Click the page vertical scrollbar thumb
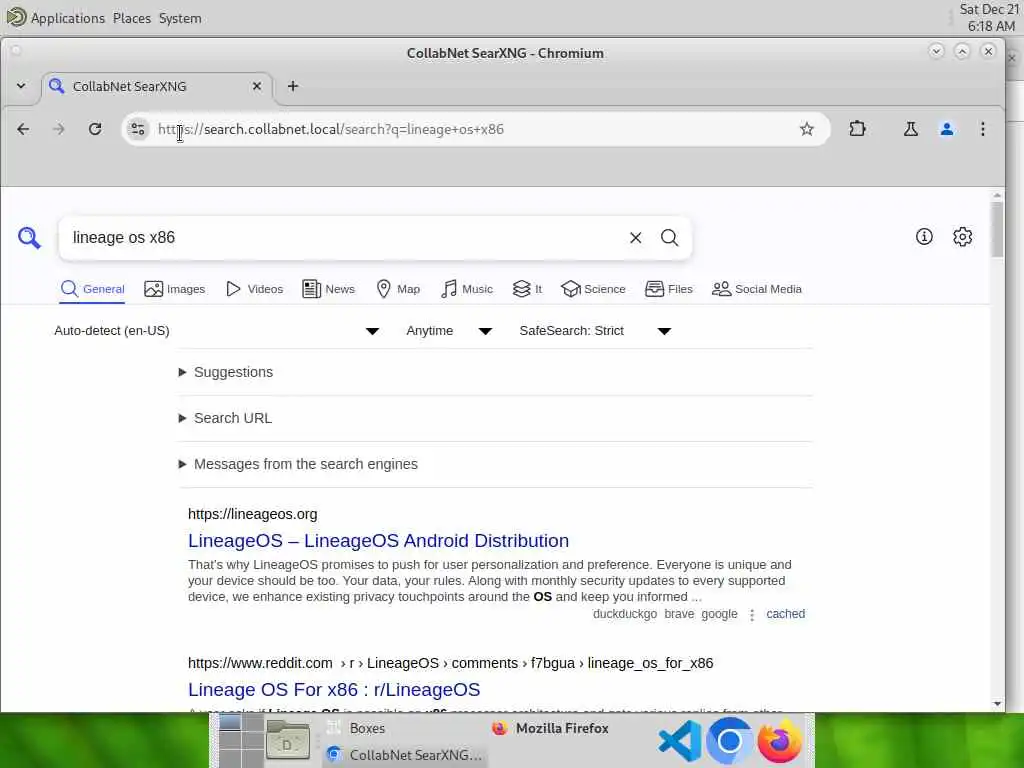1024x768 pixels. pyautogui.click(x=997, y=229)
